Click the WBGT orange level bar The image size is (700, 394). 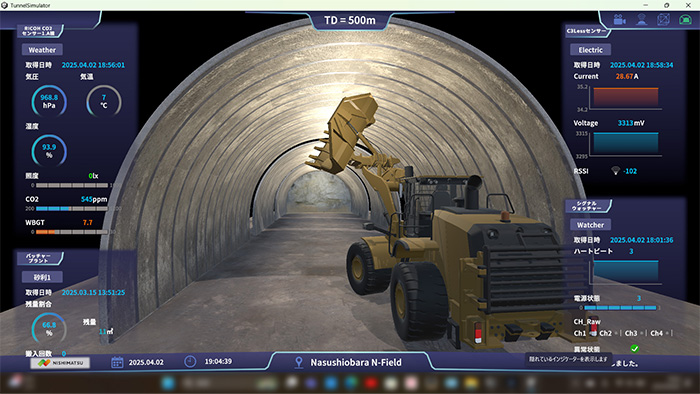[x=72, y=232]
